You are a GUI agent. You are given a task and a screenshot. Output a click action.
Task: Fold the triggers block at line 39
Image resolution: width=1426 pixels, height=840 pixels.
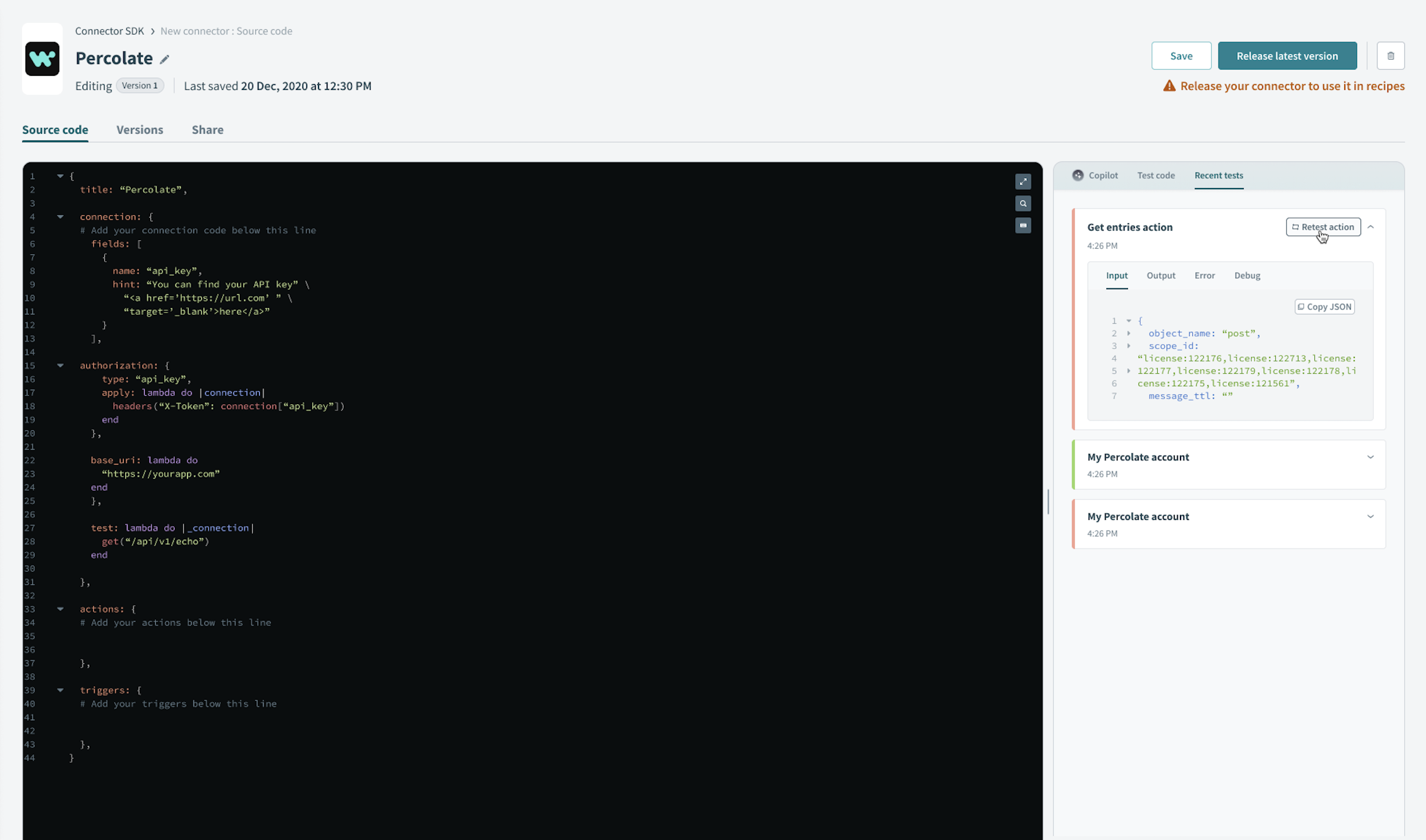pos(60,690)
